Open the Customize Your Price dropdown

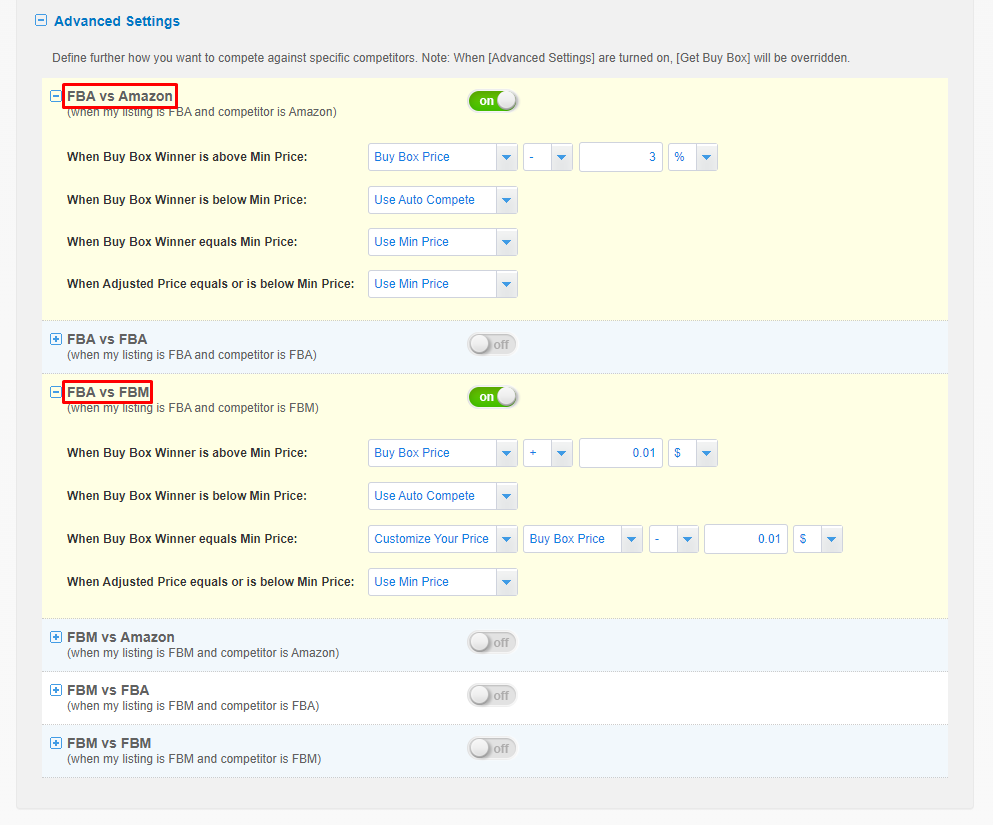pyautogui.click(x=443, y=539)
